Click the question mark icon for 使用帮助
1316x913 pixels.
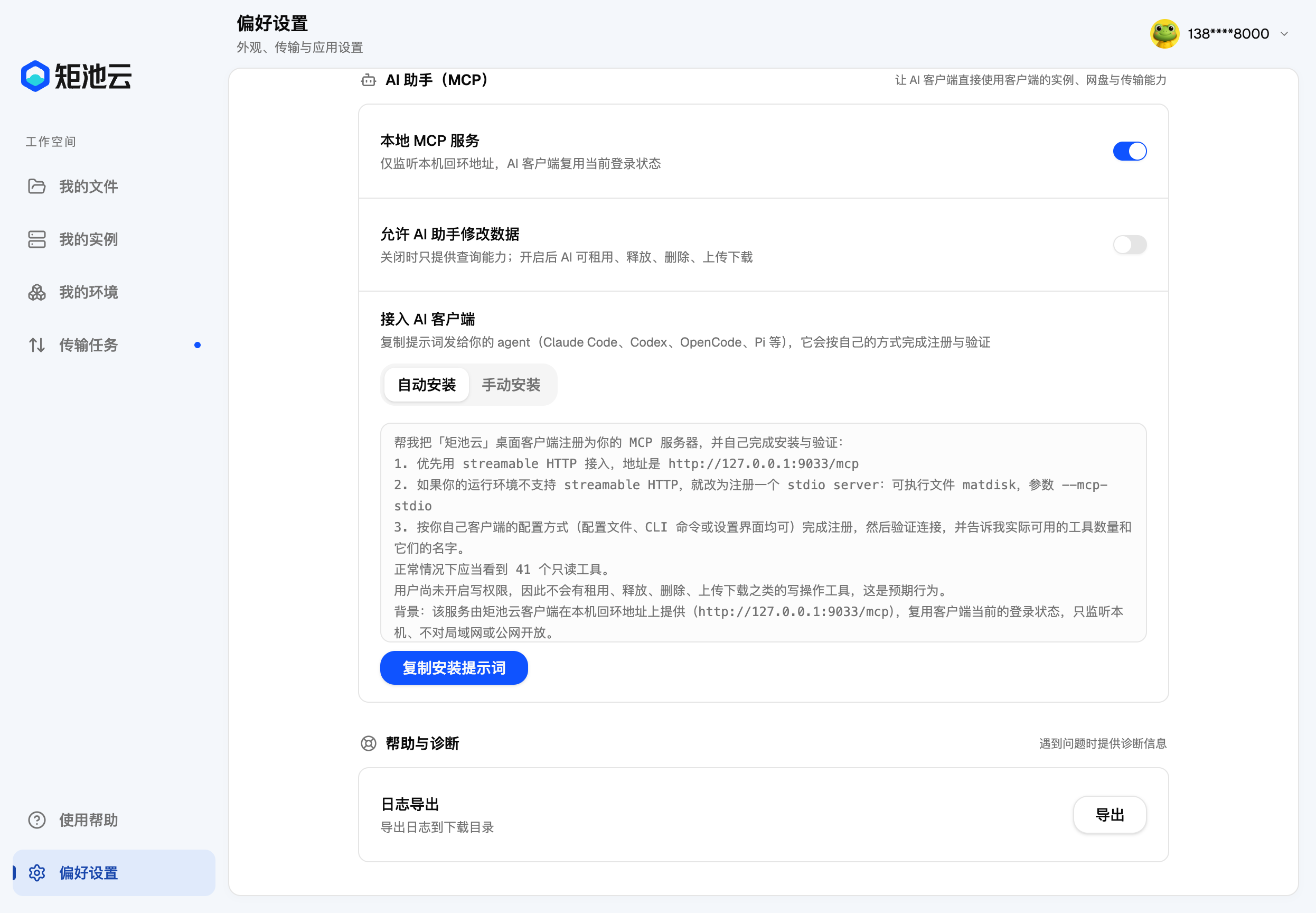click(36, 820)
